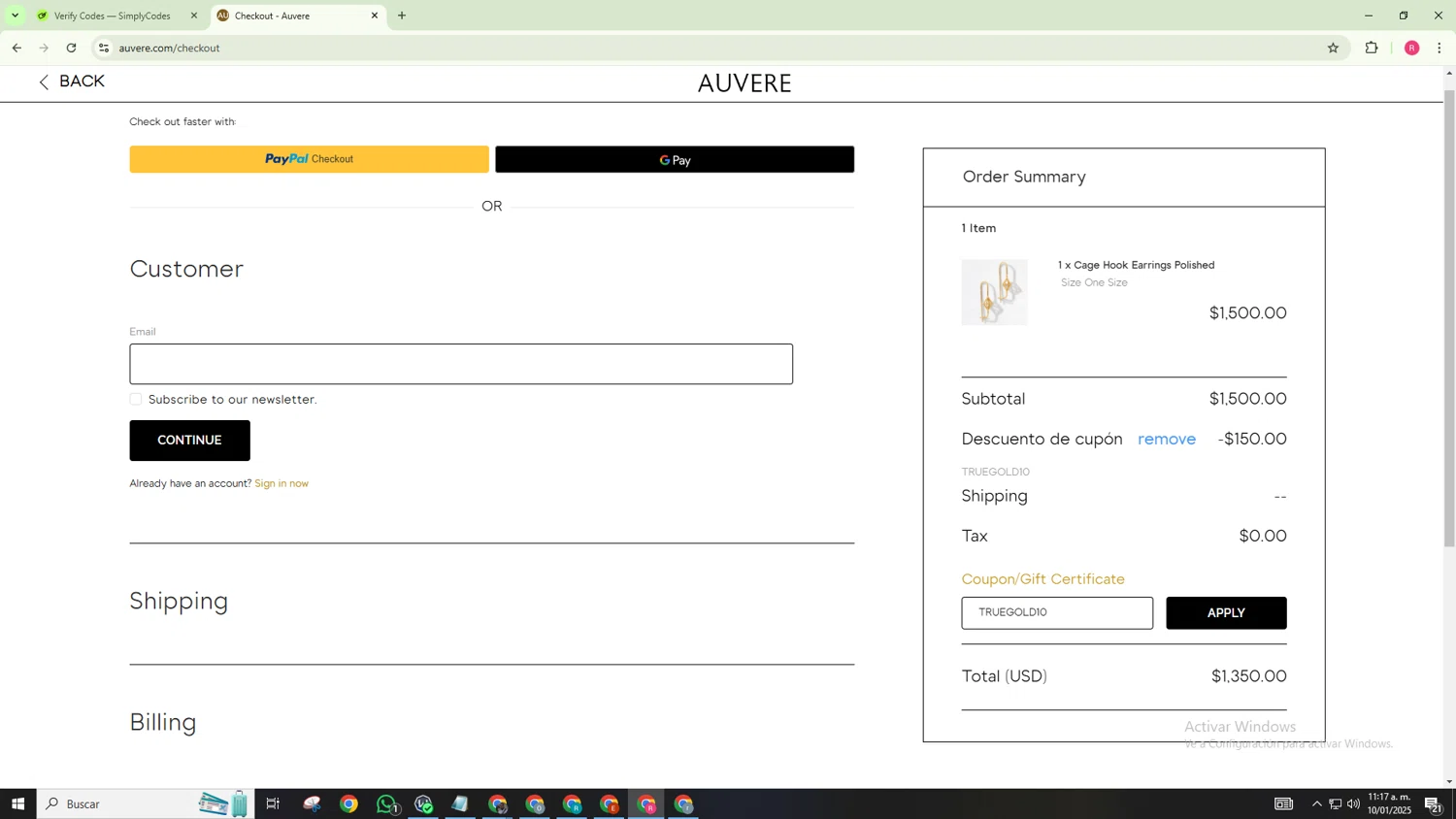
Task: Open the Snipping tool taskbar icon
Action: pos(312,803)
